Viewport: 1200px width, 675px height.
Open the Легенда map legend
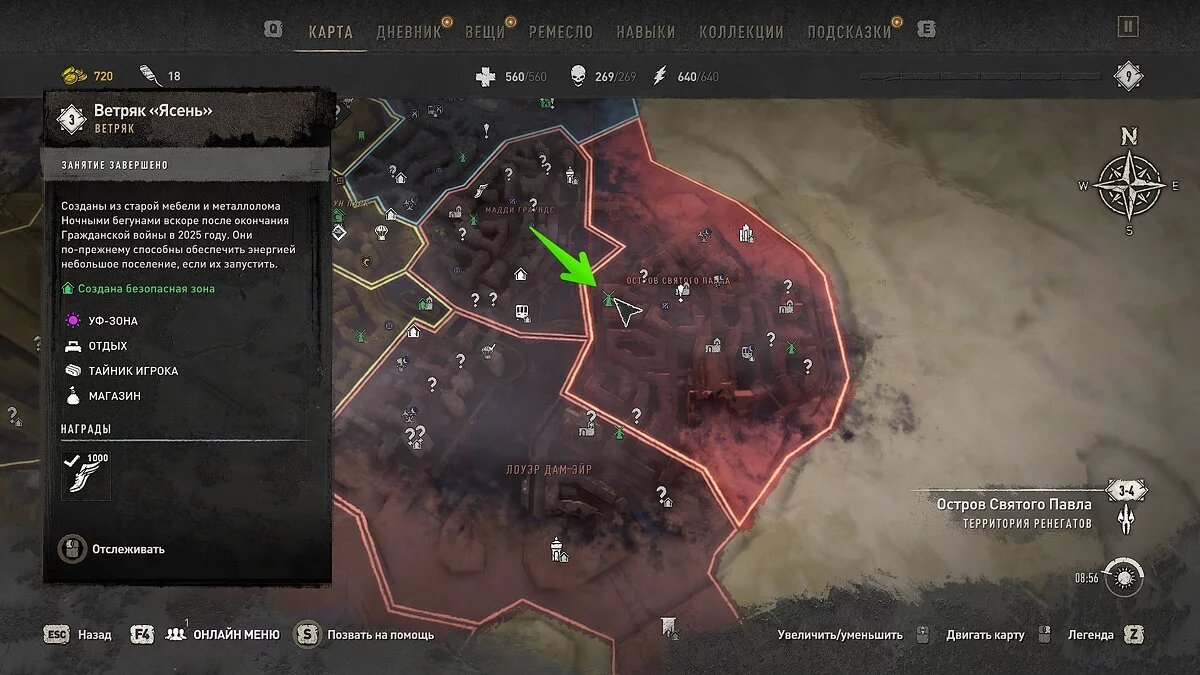[1103, 634]
